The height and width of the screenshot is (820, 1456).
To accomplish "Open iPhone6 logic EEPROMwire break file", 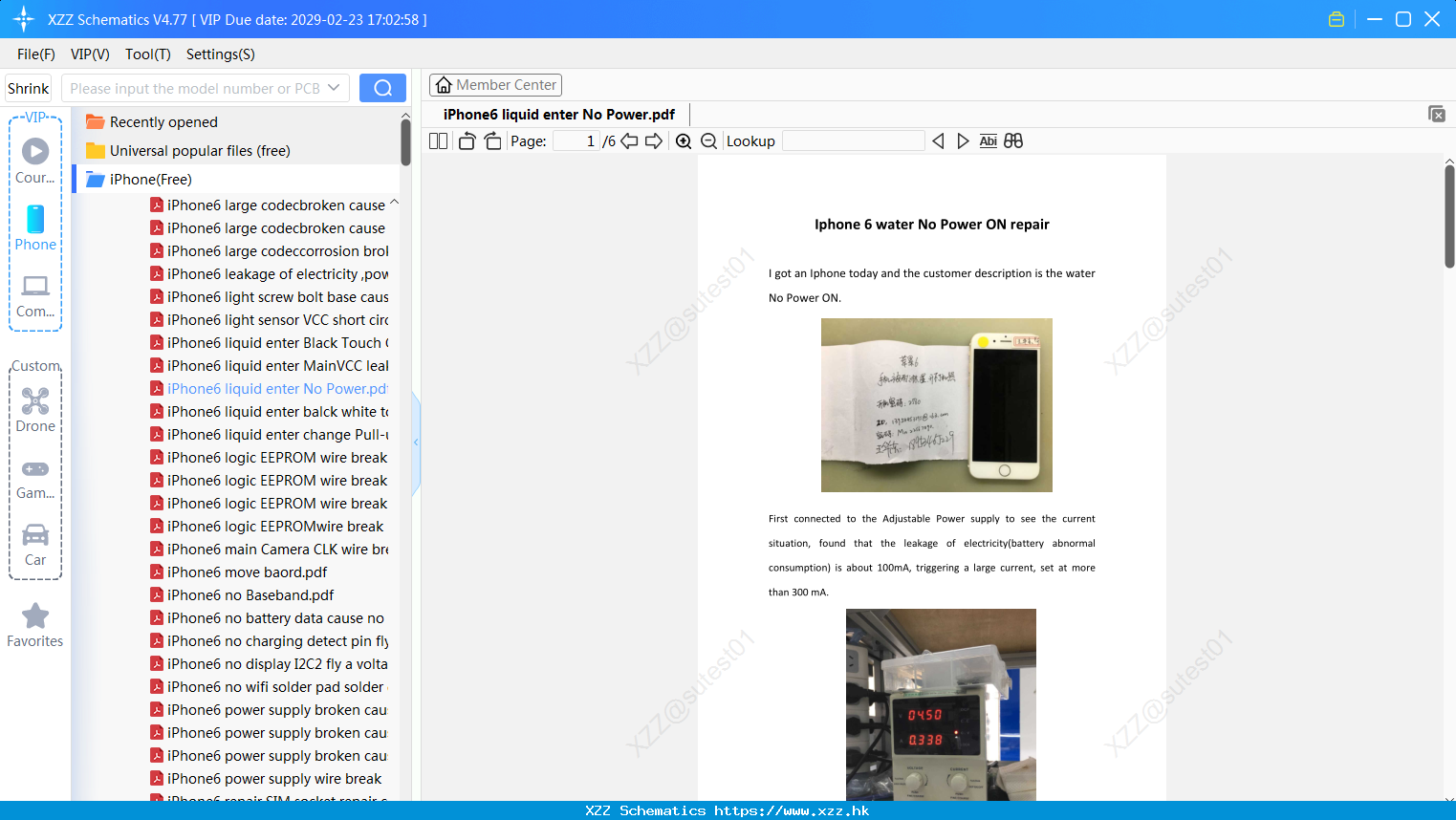I will [x=268, y=527].
